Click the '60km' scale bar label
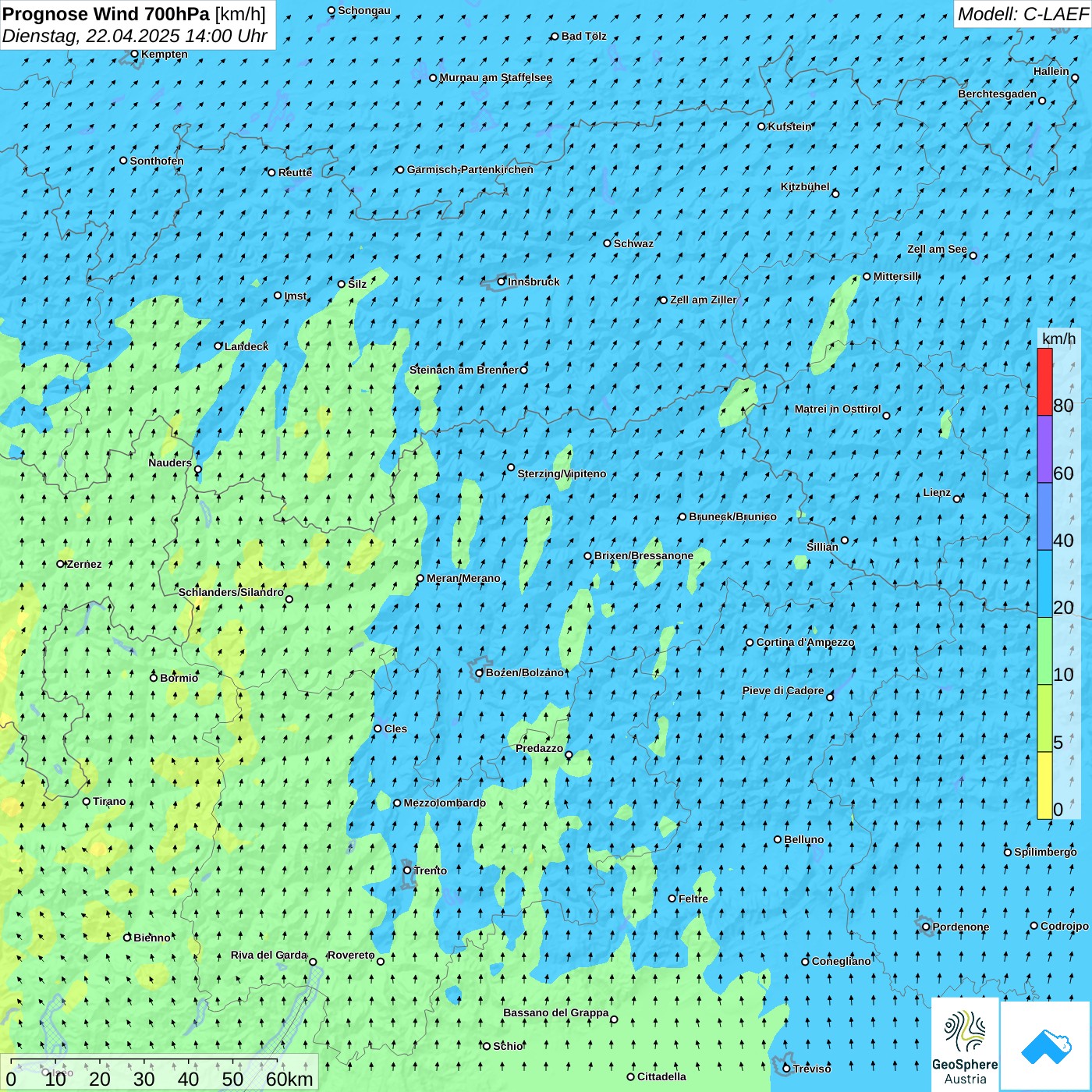Screen dimensions: 1092x1092 [289, 1079]
